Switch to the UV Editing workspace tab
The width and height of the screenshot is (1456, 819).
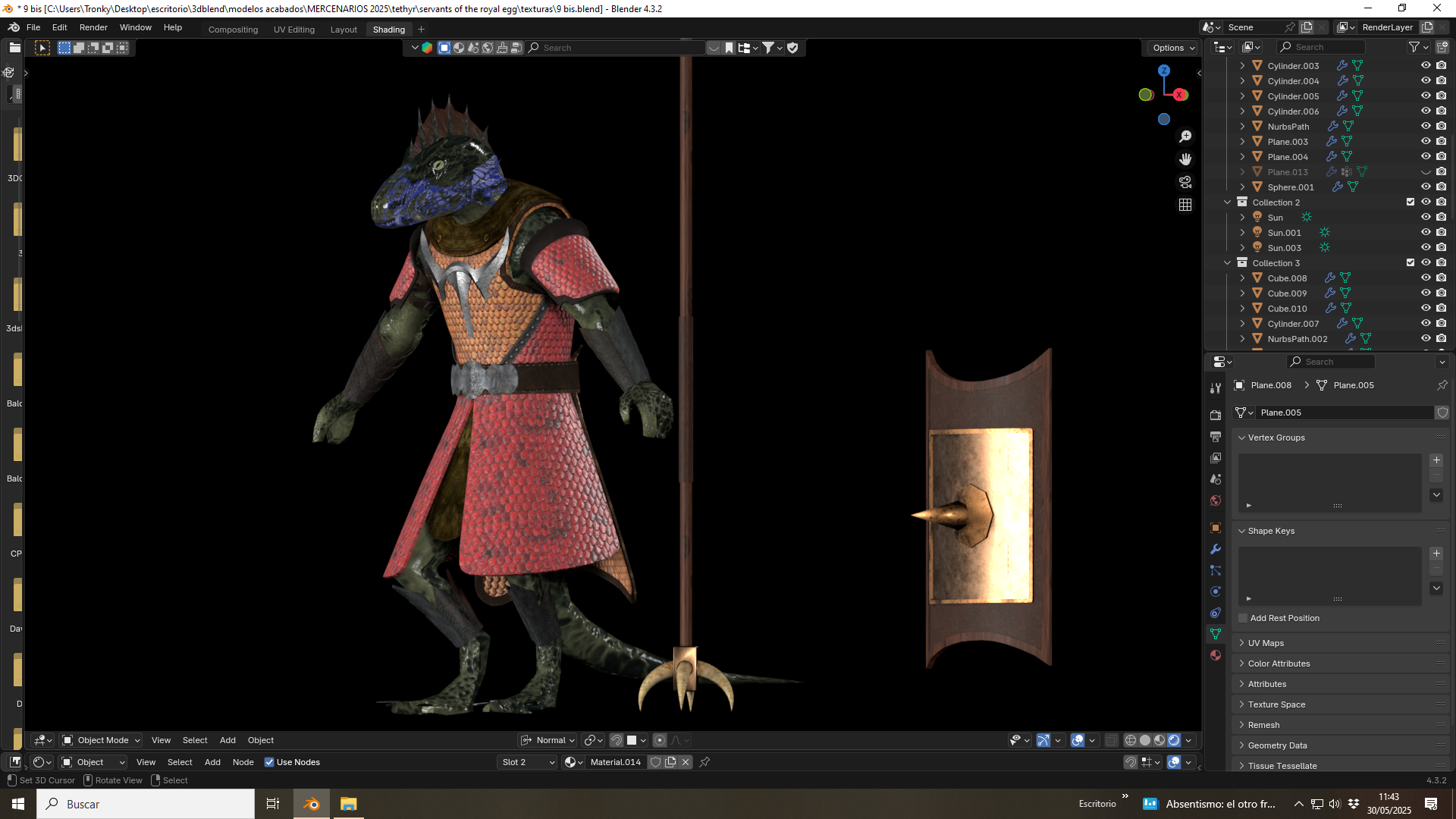point(294,30)
